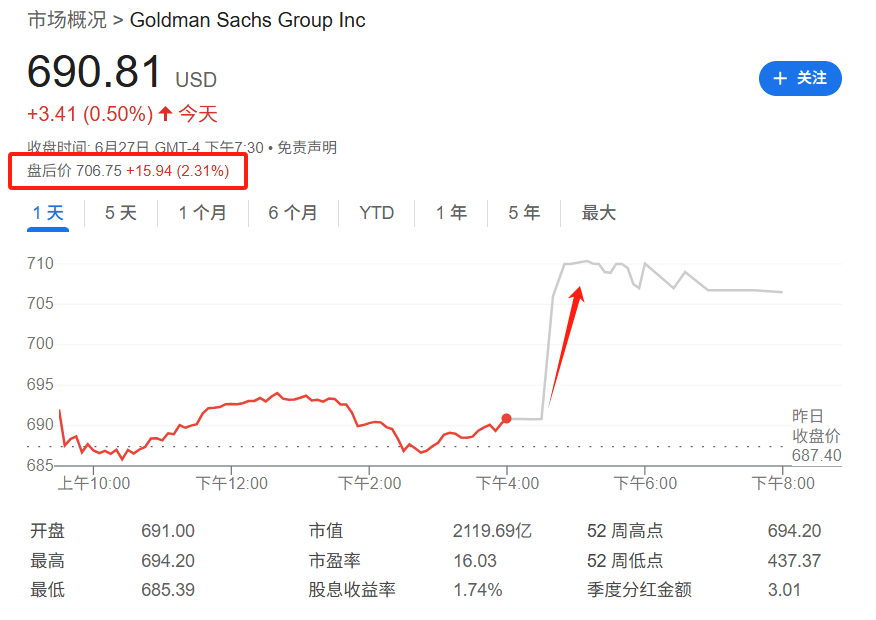Click the red up-arrow beside 今天
Screen dimensions: 876x620
[x=165, y=114]
